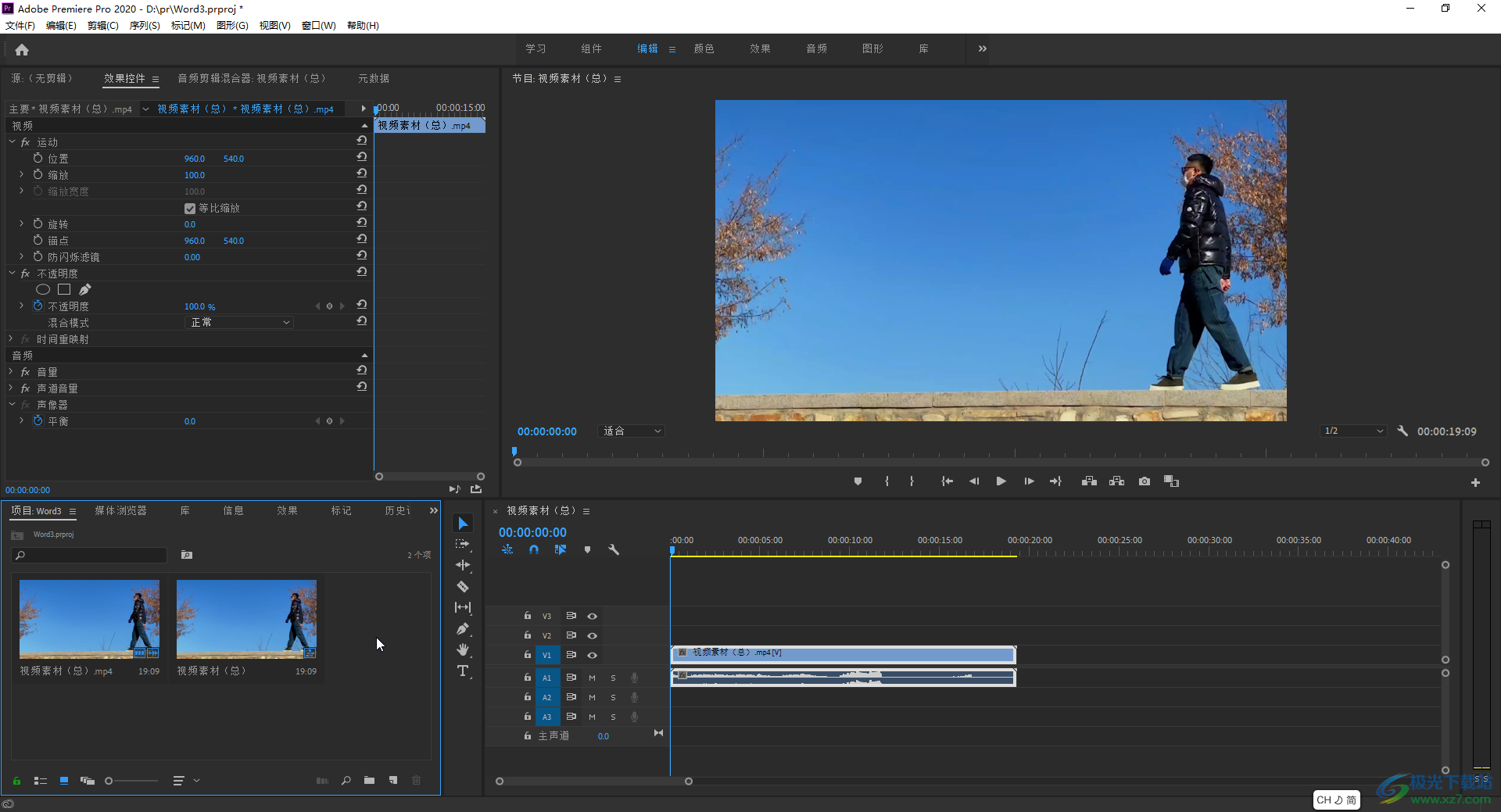Add a marker in the timeline
This screenshot has width=1501, height=812.
(587, 549)
